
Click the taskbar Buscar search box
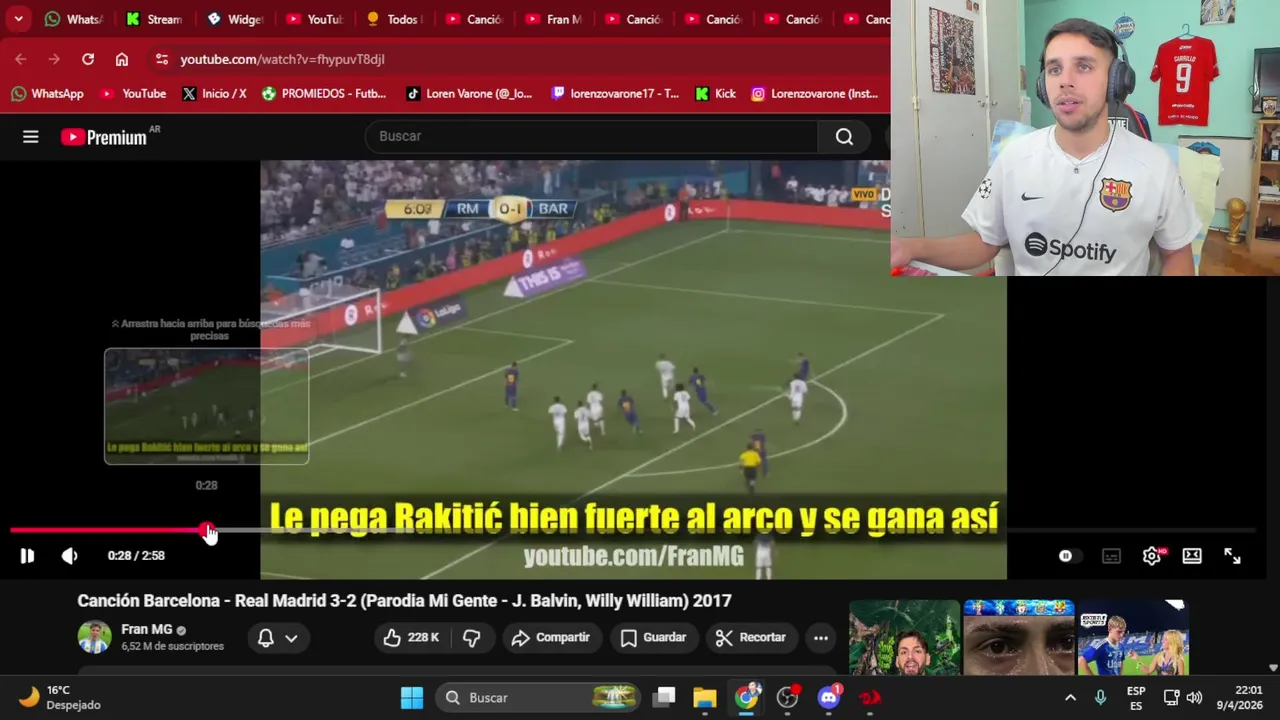coord(538,698)
